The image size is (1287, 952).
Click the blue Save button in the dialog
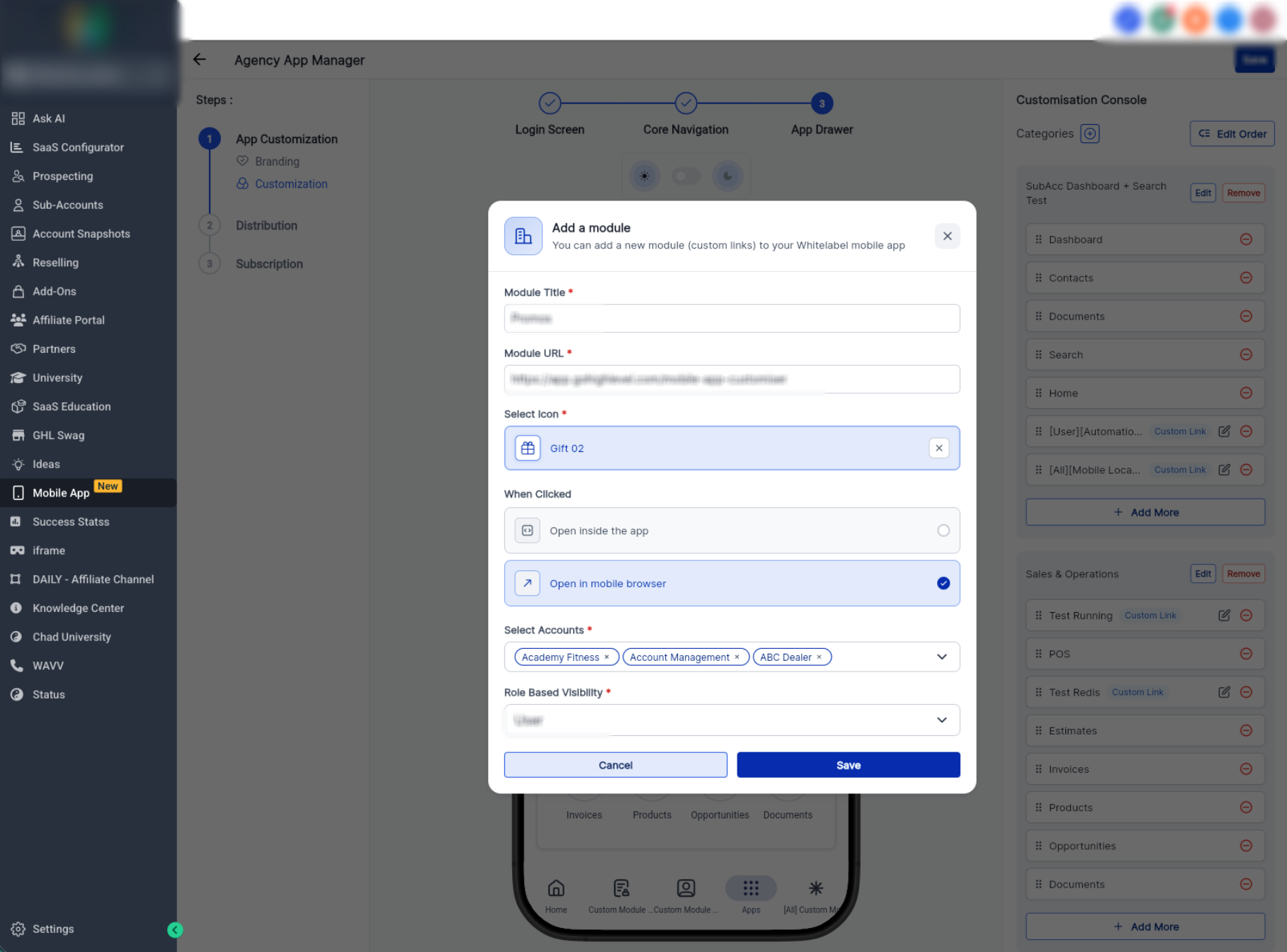(x=848, y=765)
